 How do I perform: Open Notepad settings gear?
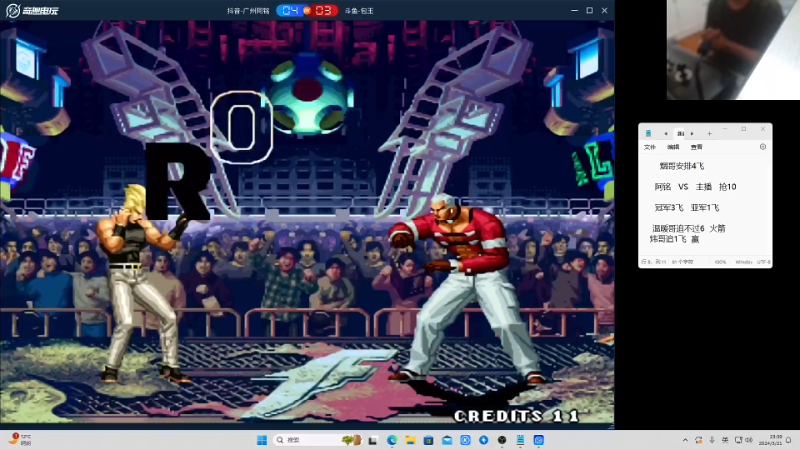point(763,147)
